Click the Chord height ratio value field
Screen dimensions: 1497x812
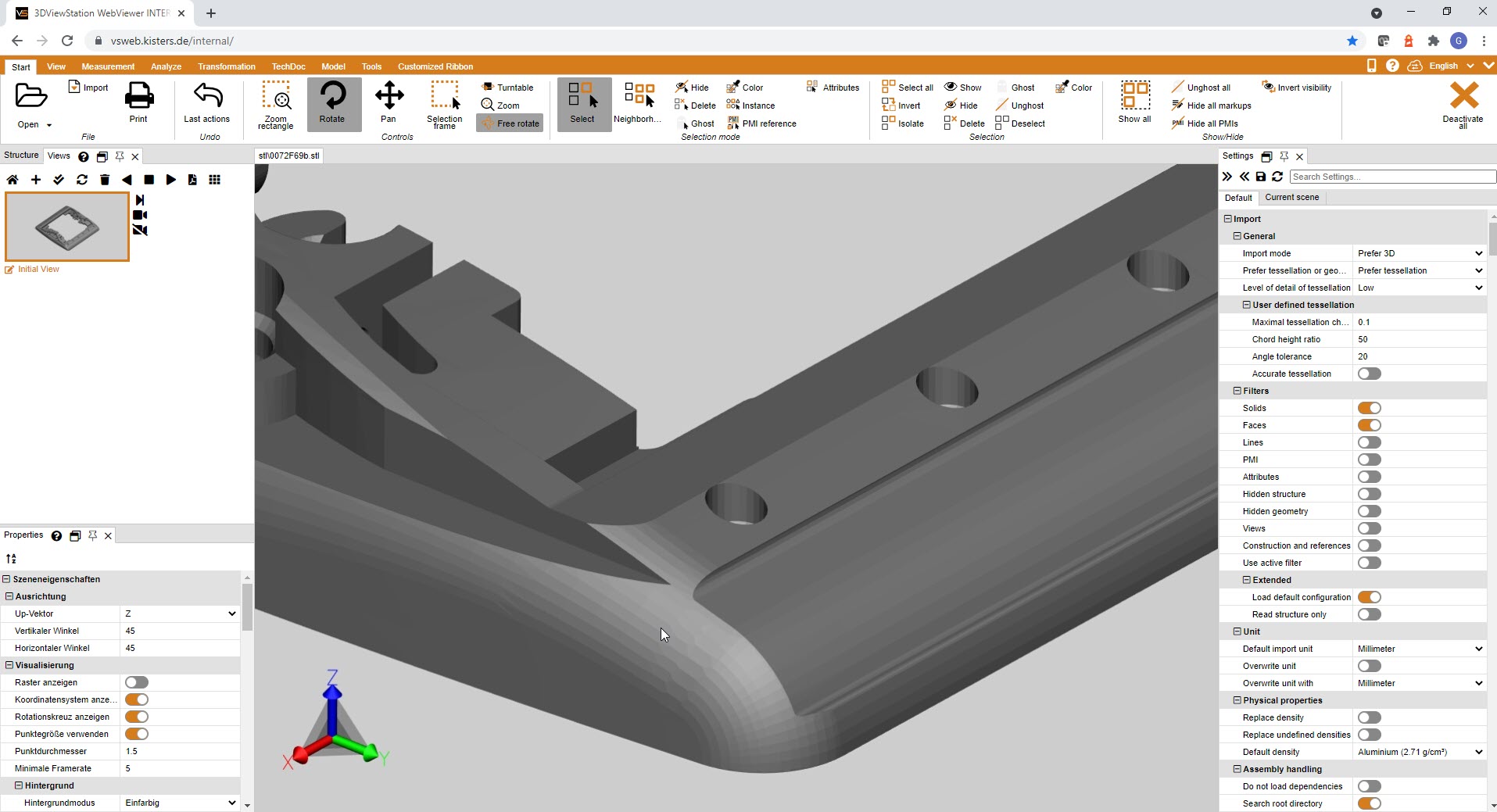[x=1420, y=339]
